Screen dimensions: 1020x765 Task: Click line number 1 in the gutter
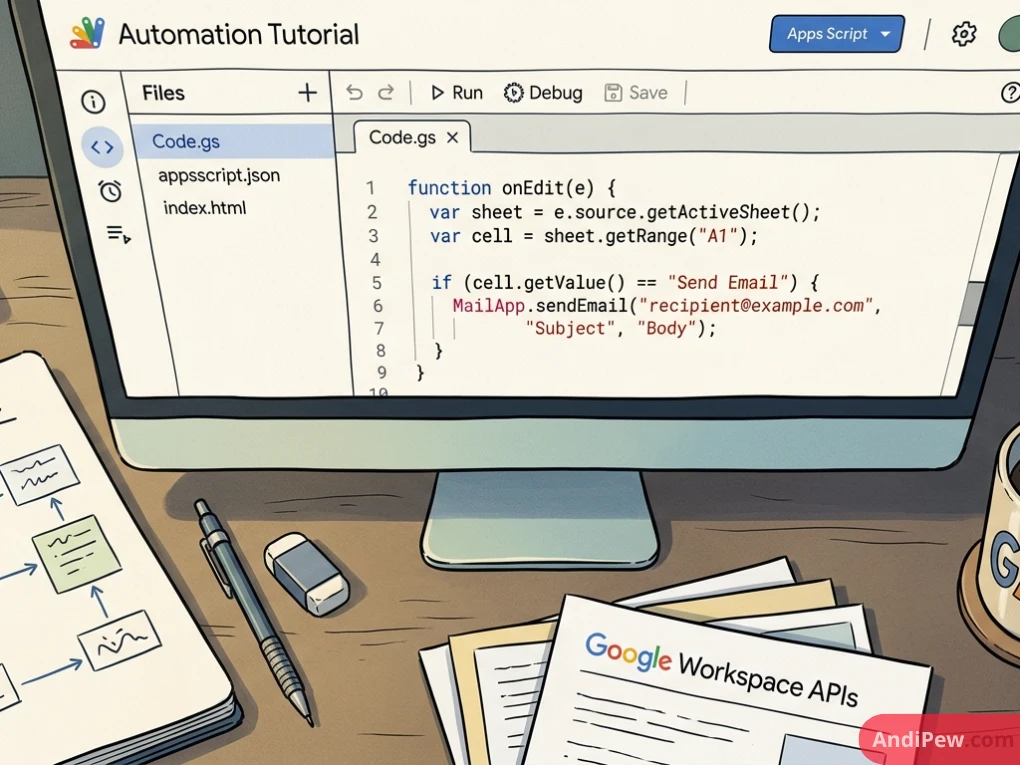point(370,189)
